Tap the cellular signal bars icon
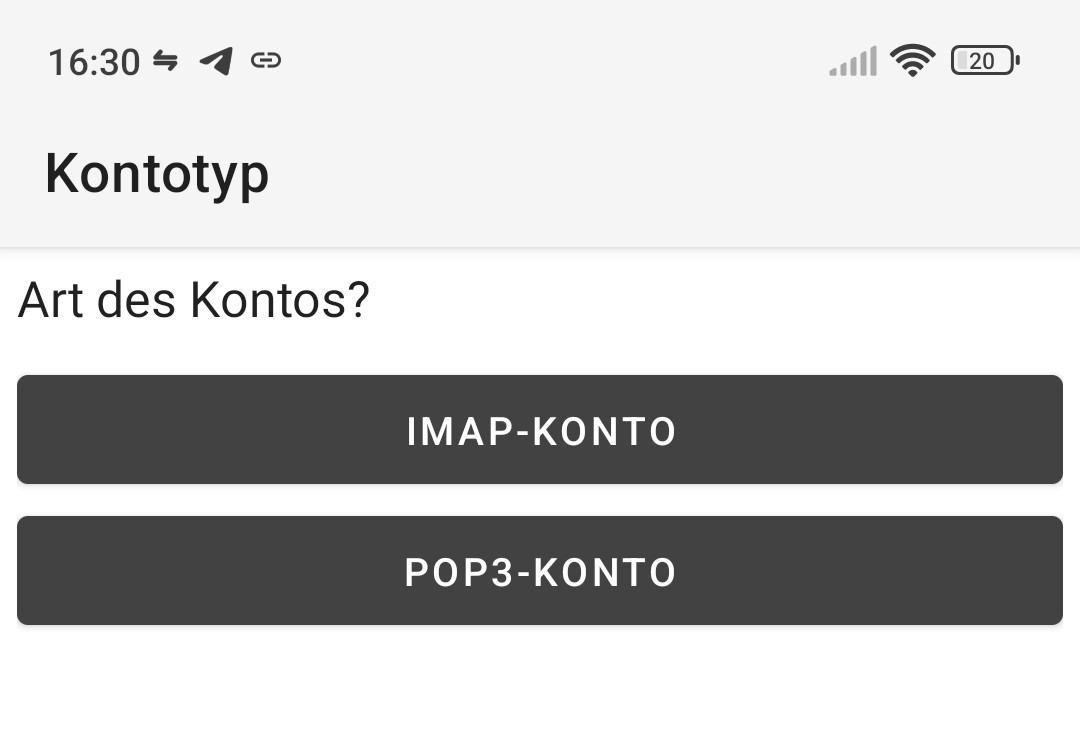Screen dimensions: 1080x744 click(x=853, y=62)
